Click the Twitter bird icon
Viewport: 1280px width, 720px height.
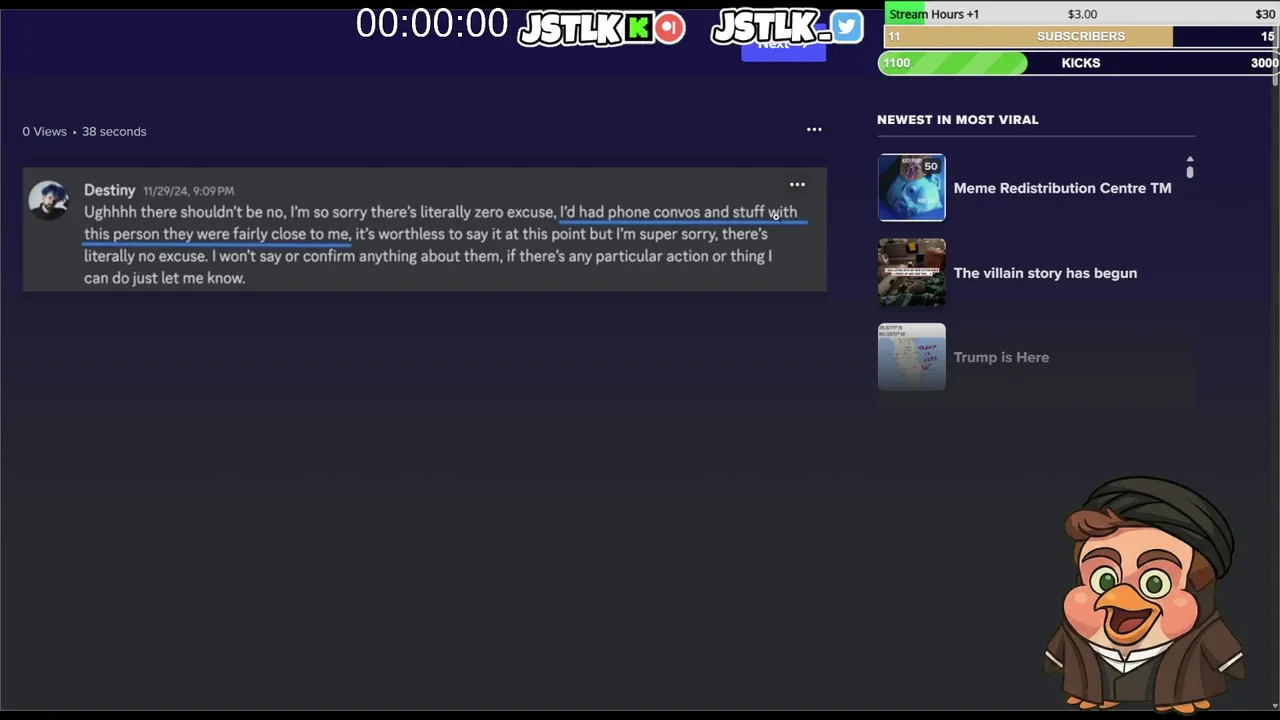coord(846,27)
